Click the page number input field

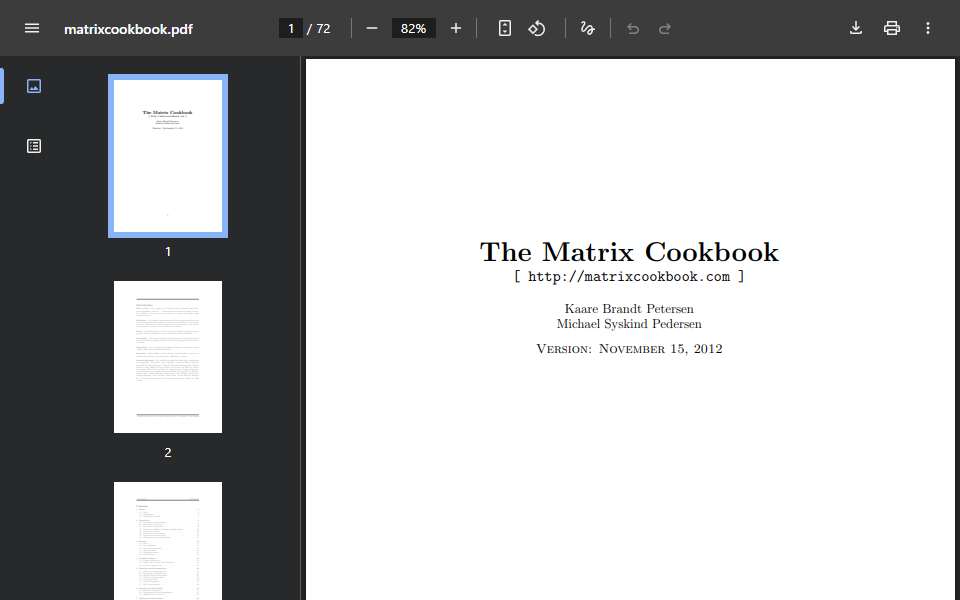[x=291, y=28]
